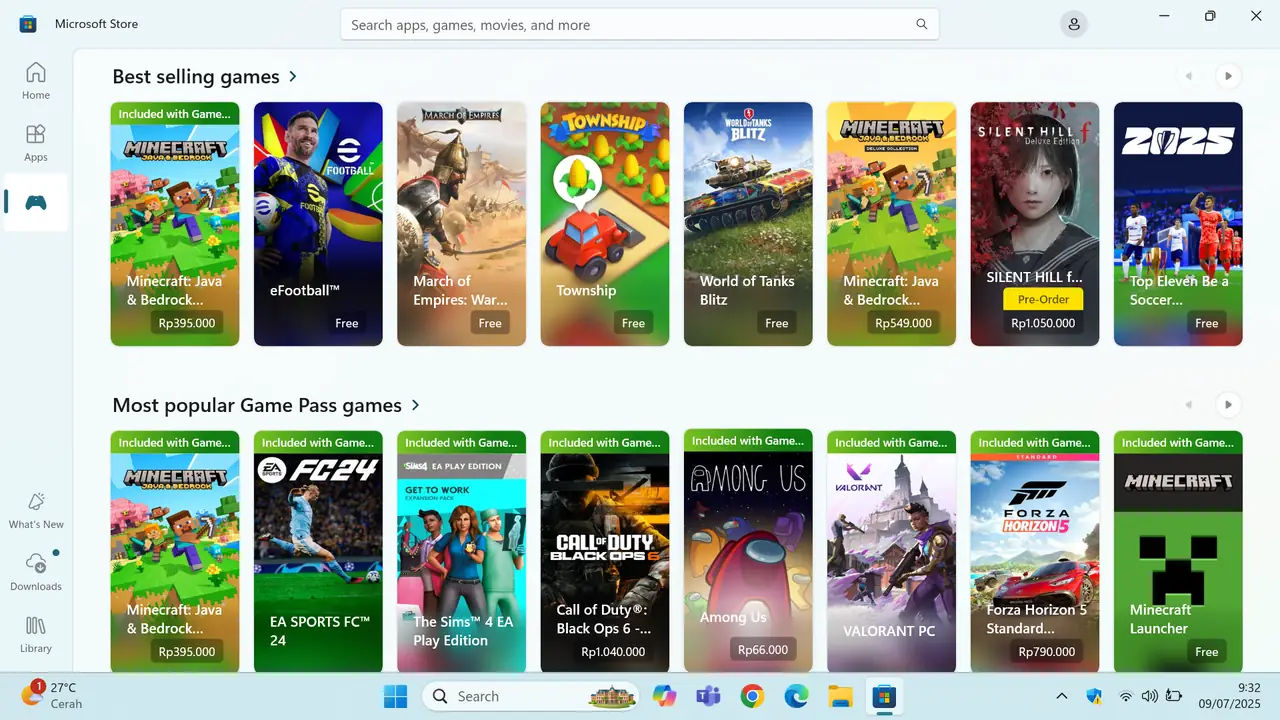Open Copilot from the taskbar
The image size is (1280, 720).
click(664, 696)
